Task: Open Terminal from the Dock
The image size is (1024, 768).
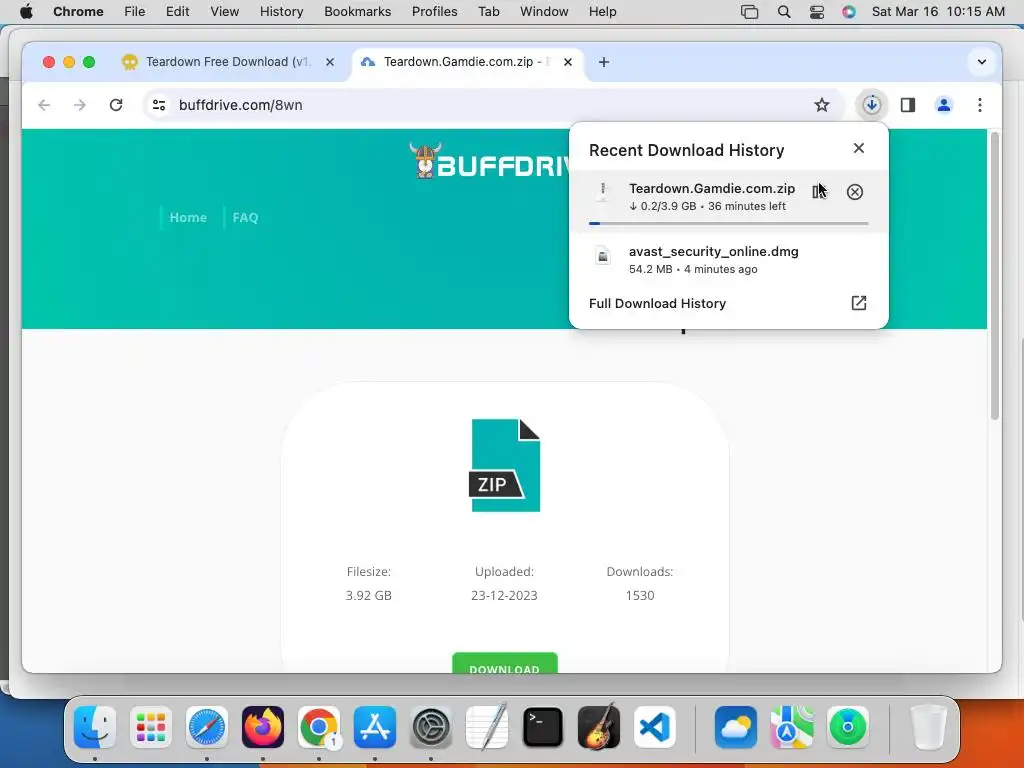Action: point(543,727)
